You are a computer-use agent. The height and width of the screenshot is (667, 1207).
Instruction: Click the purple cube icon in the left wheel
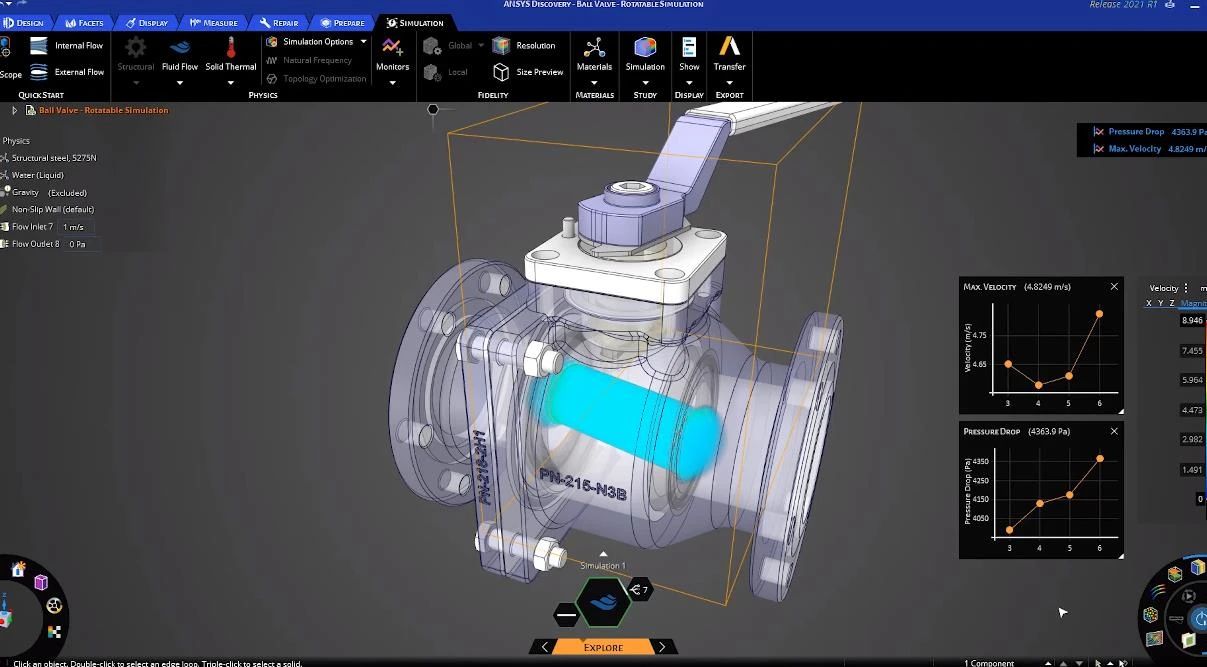(41, 582)
